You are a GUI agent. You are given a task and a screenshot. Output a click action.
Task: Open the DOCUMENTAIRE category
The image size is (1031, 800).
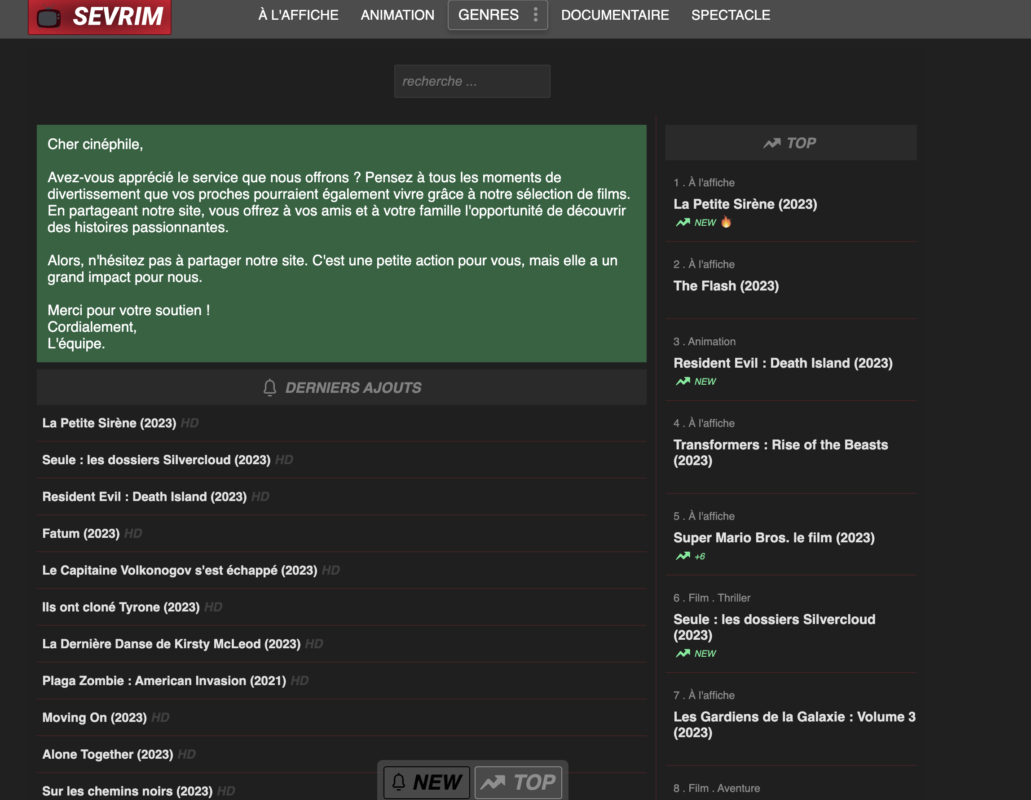point(615,15)
